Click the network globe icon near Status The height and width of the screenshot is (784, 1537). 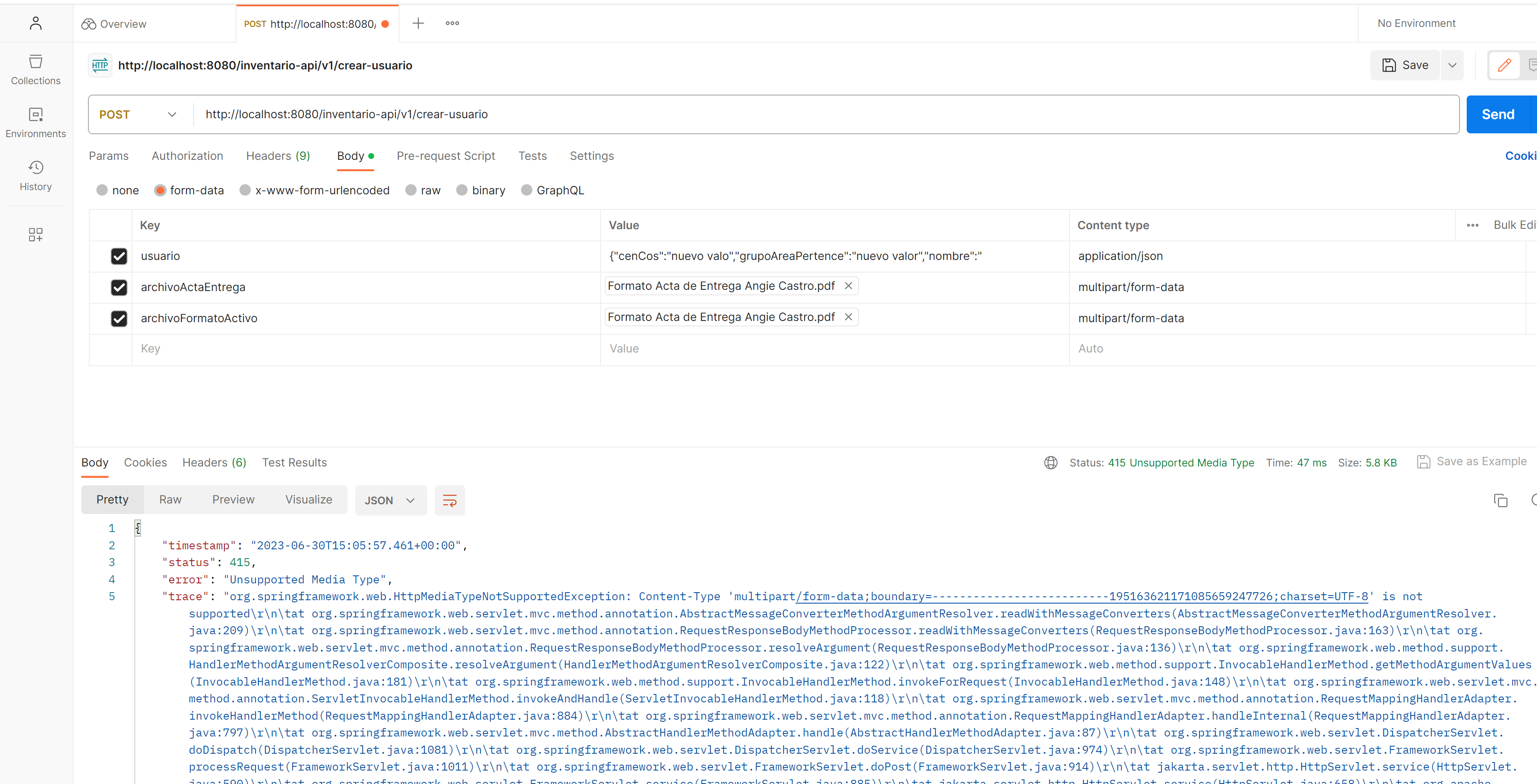[x=1051, y=463]
